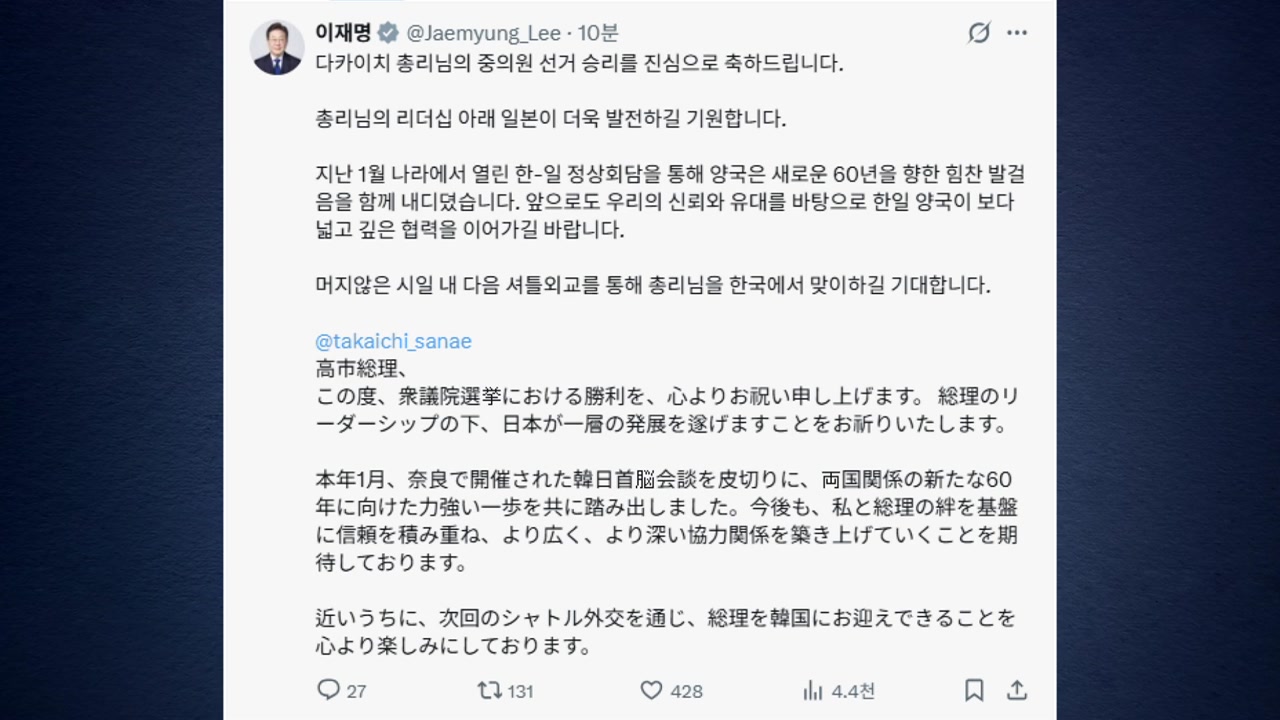The width and height of the screenshot is (1280, 720).
Task: View post analytics bar chart icon
Action: 813,690
